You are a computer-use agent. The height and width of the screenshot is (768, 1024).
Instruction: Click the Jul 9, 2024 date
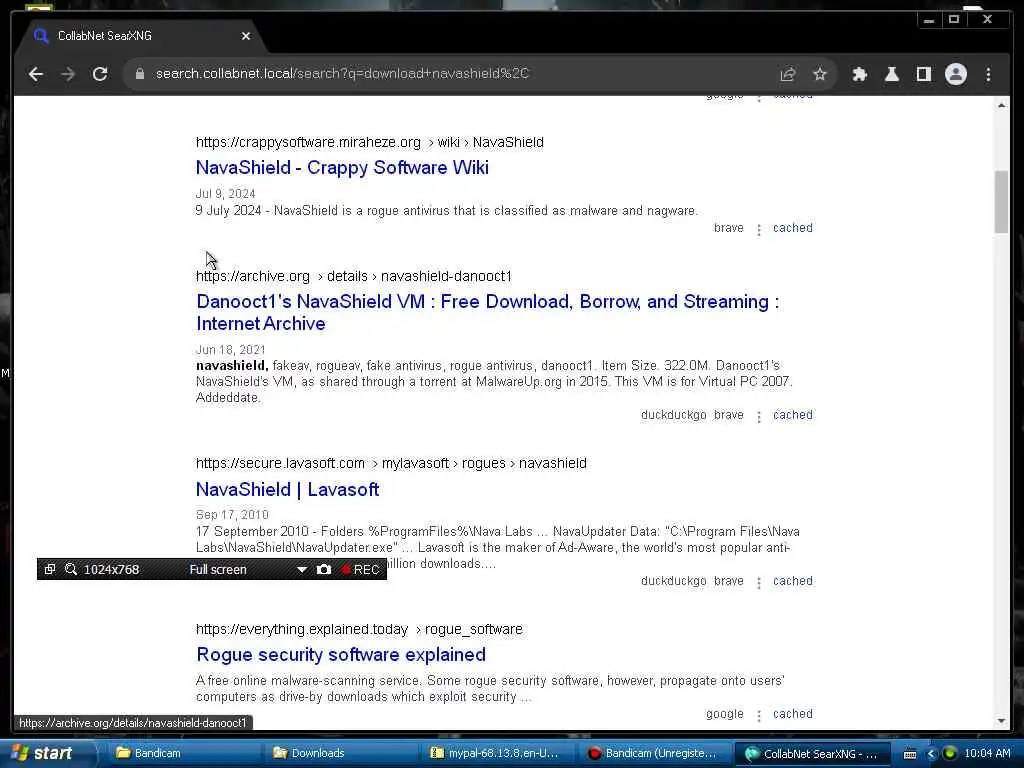(225, 194)
